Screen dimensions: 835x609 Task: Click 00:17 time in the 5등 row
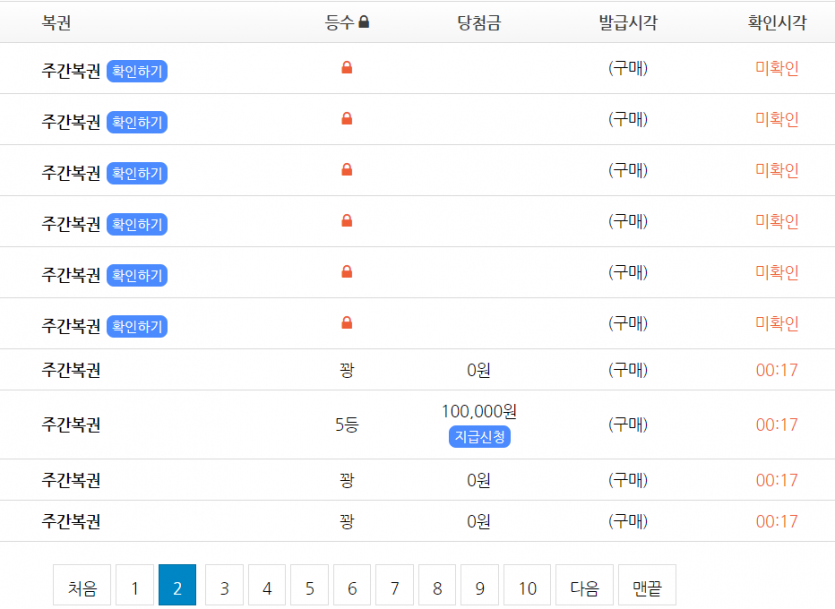pos(777,424)
